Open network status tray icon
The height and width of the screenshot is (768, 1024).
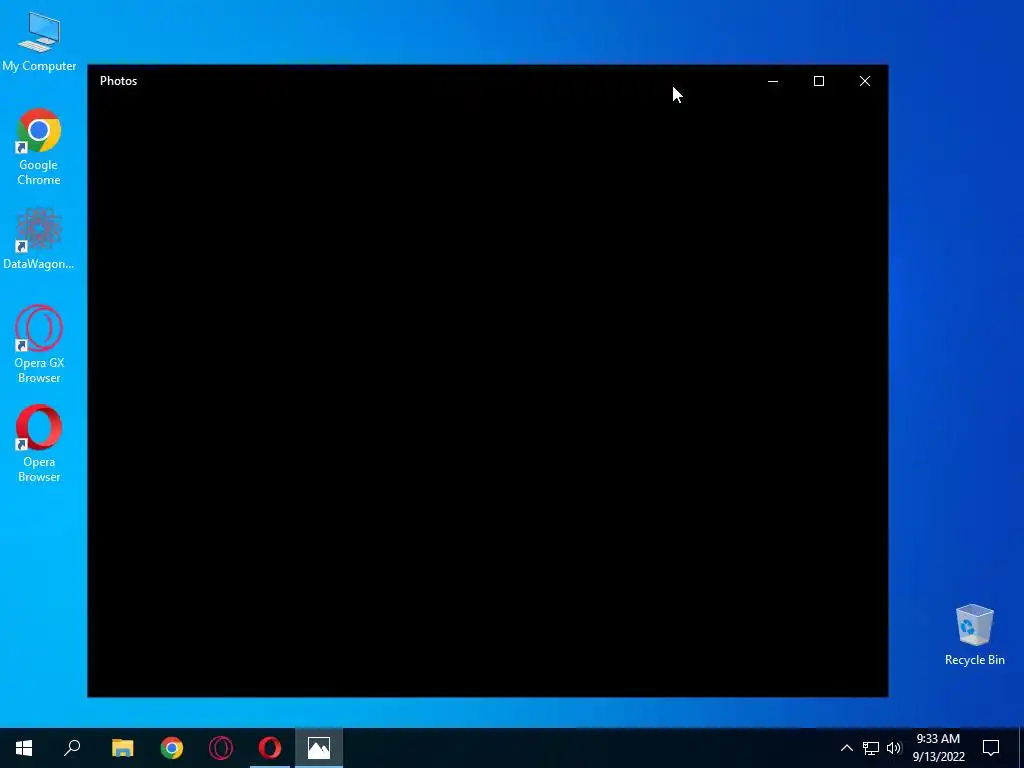pos(871,748)
